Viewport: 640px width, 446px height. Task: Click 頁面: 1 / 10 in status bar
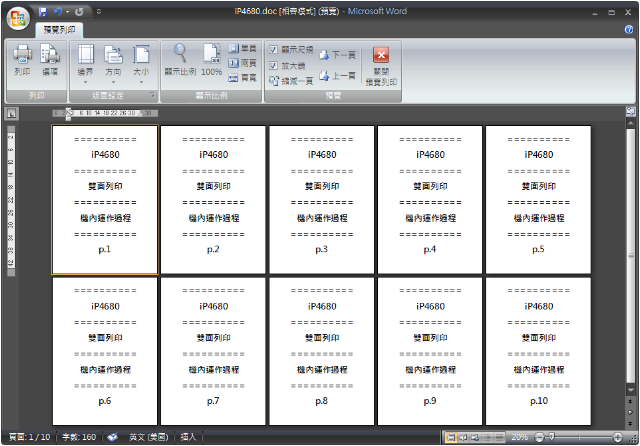(29, 437)
